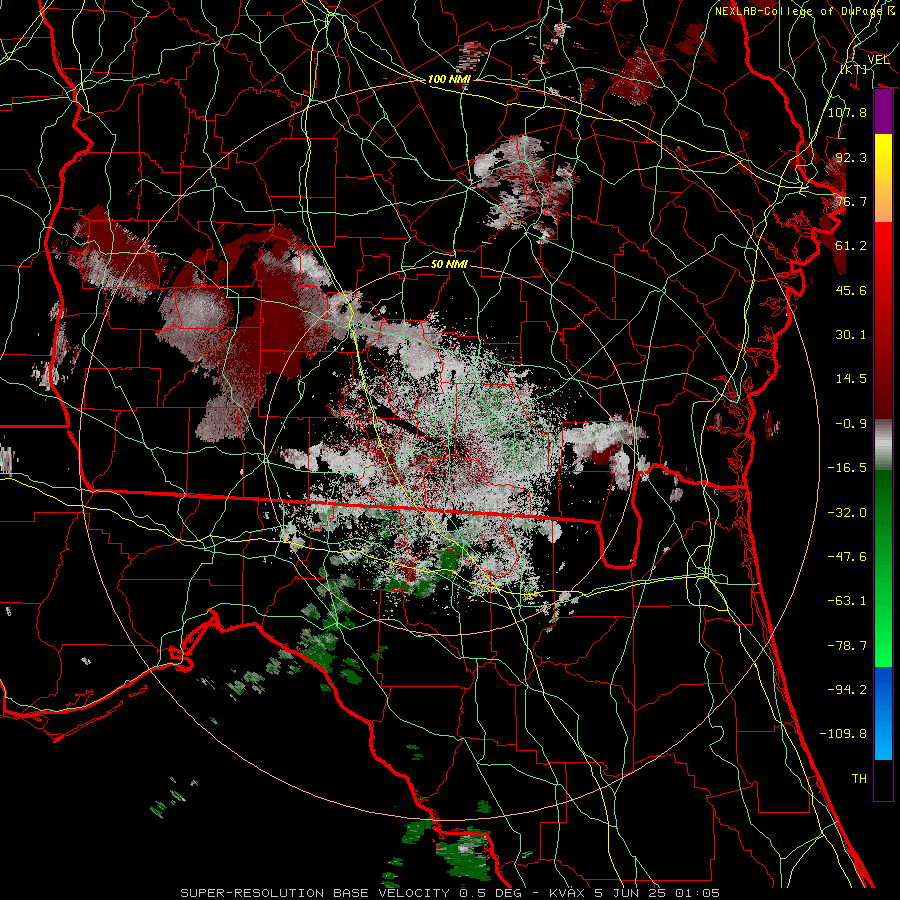Viewport: 900px width, 900px height.
Task: Select the 107.8 legend value
Action: point(847,112)
